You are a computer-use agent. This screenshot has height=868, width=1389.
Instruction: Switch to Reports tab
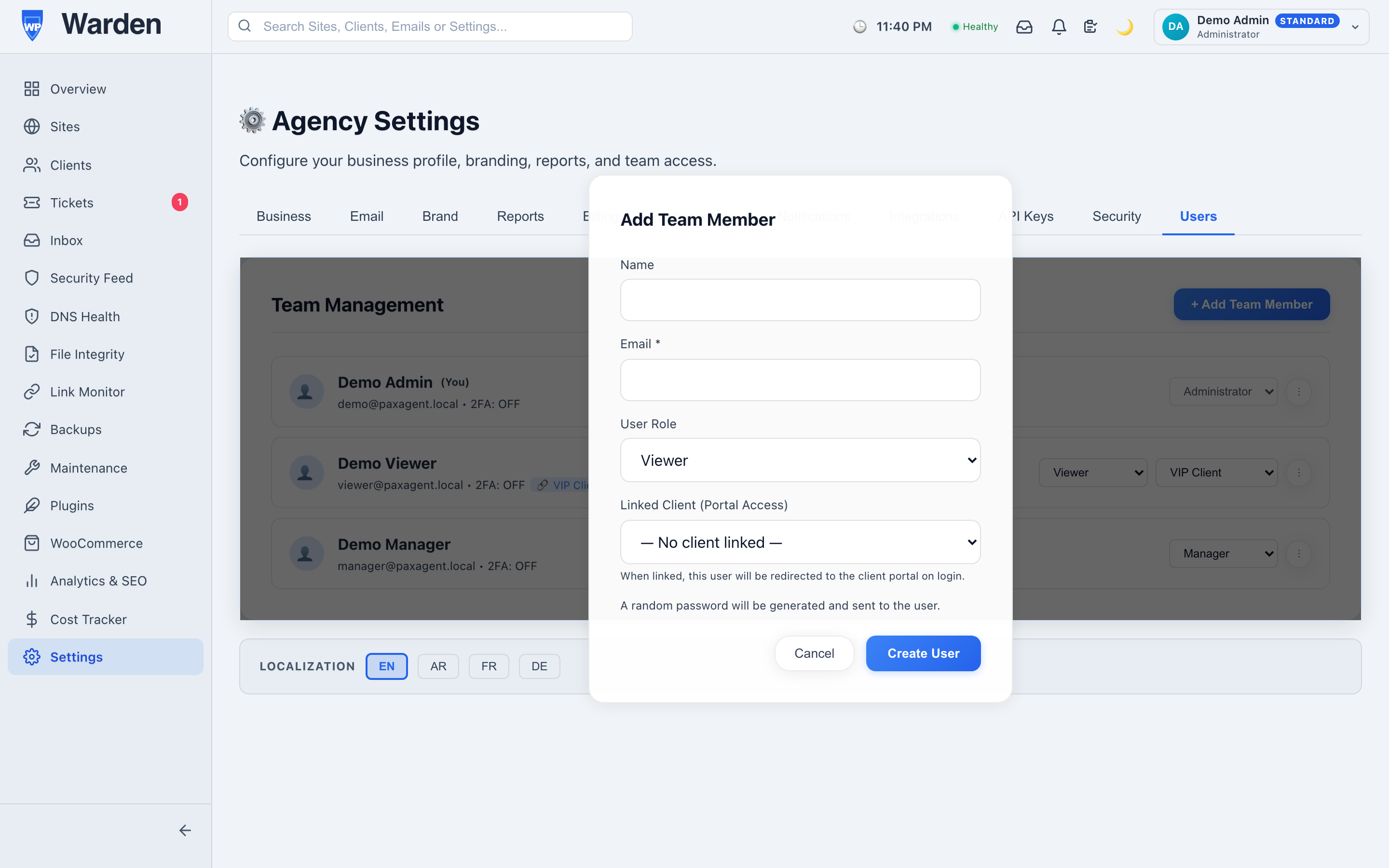click(520, 217)
